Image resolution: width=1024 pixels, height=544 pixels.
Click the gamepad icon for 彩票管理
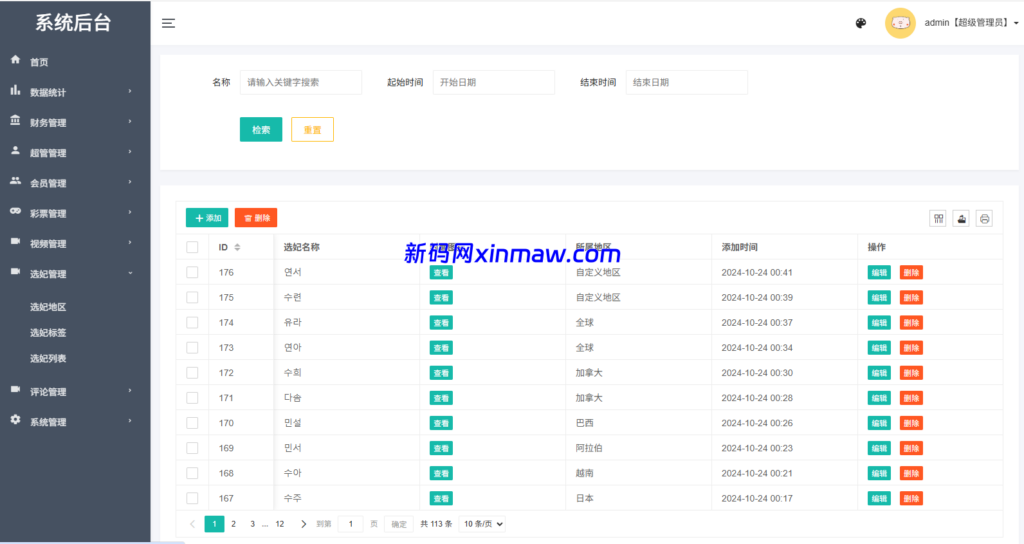pyautogui.click(x=15, y=211)
